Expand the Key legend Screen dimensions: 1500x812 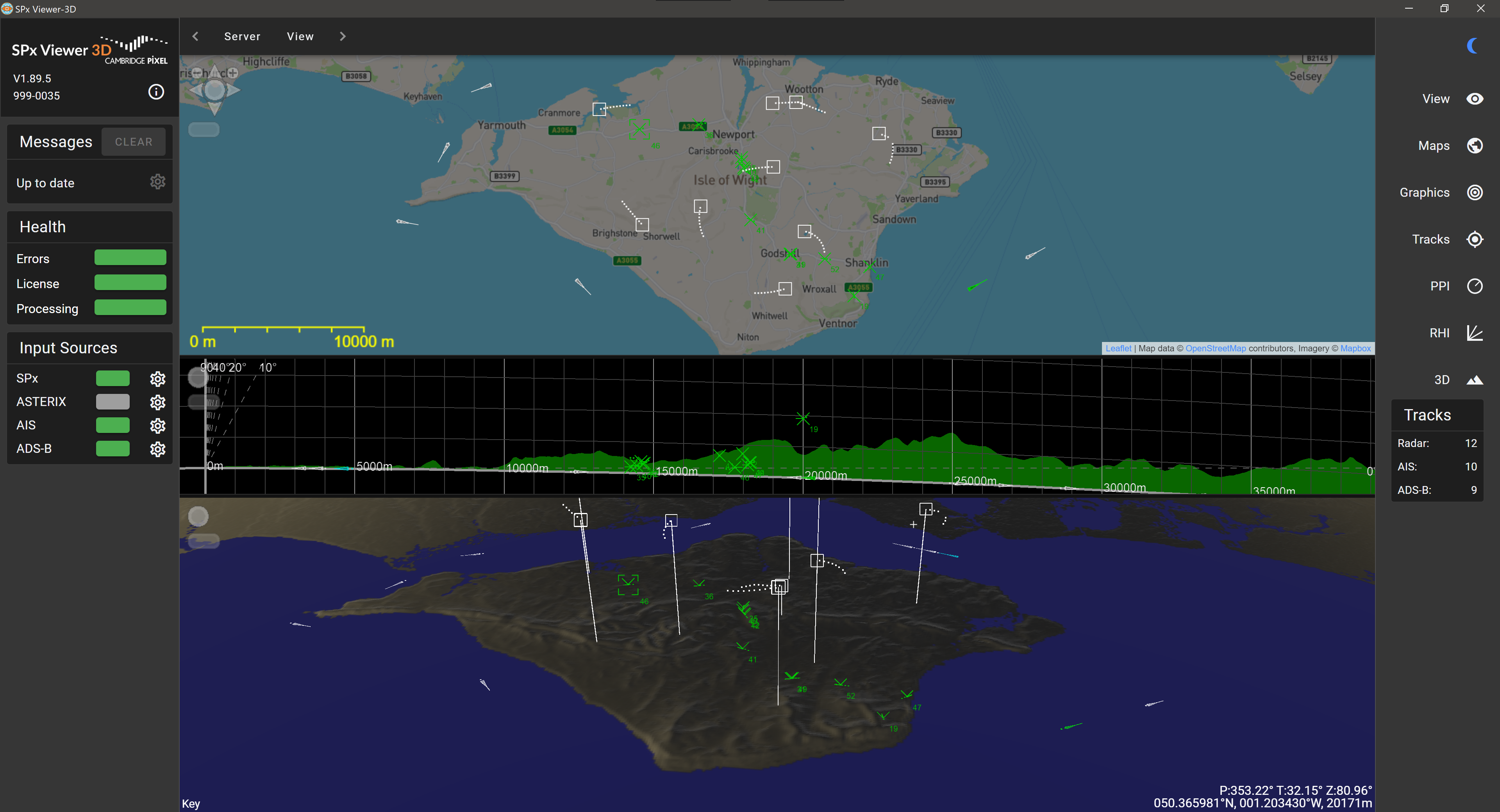(x=190, y=803)
